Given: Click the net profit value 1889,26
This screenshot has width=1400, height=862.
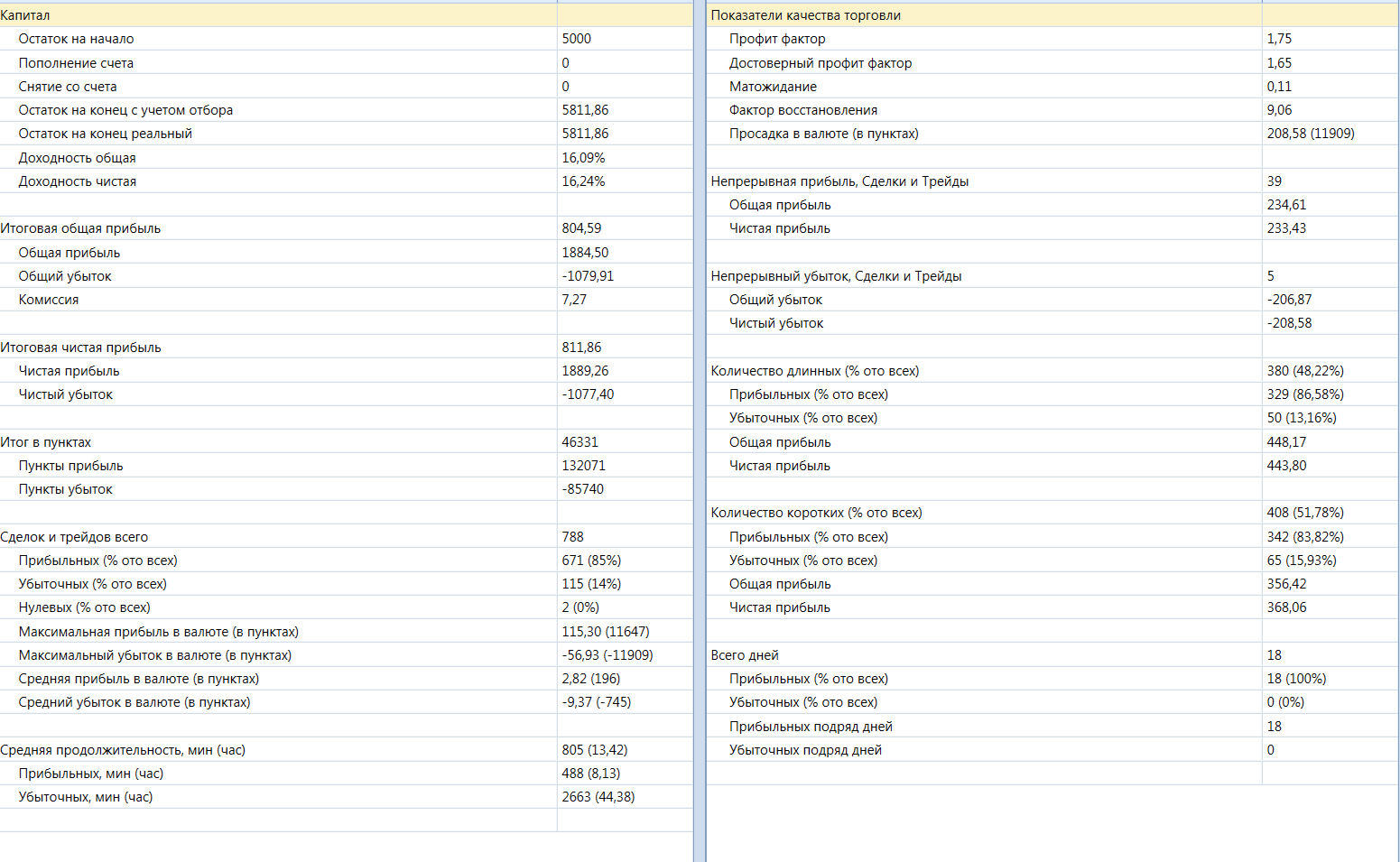Looking at the screenshot, I should (585, 371).
